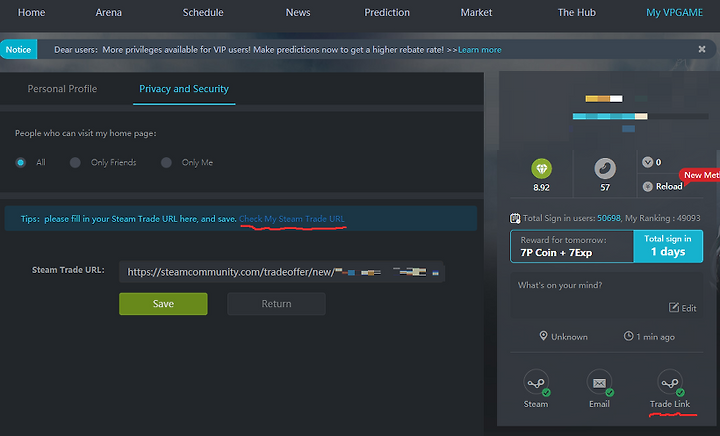Open the Trade Link icon
The width and height of the screenshot is (720, 436).
[670, 382]
